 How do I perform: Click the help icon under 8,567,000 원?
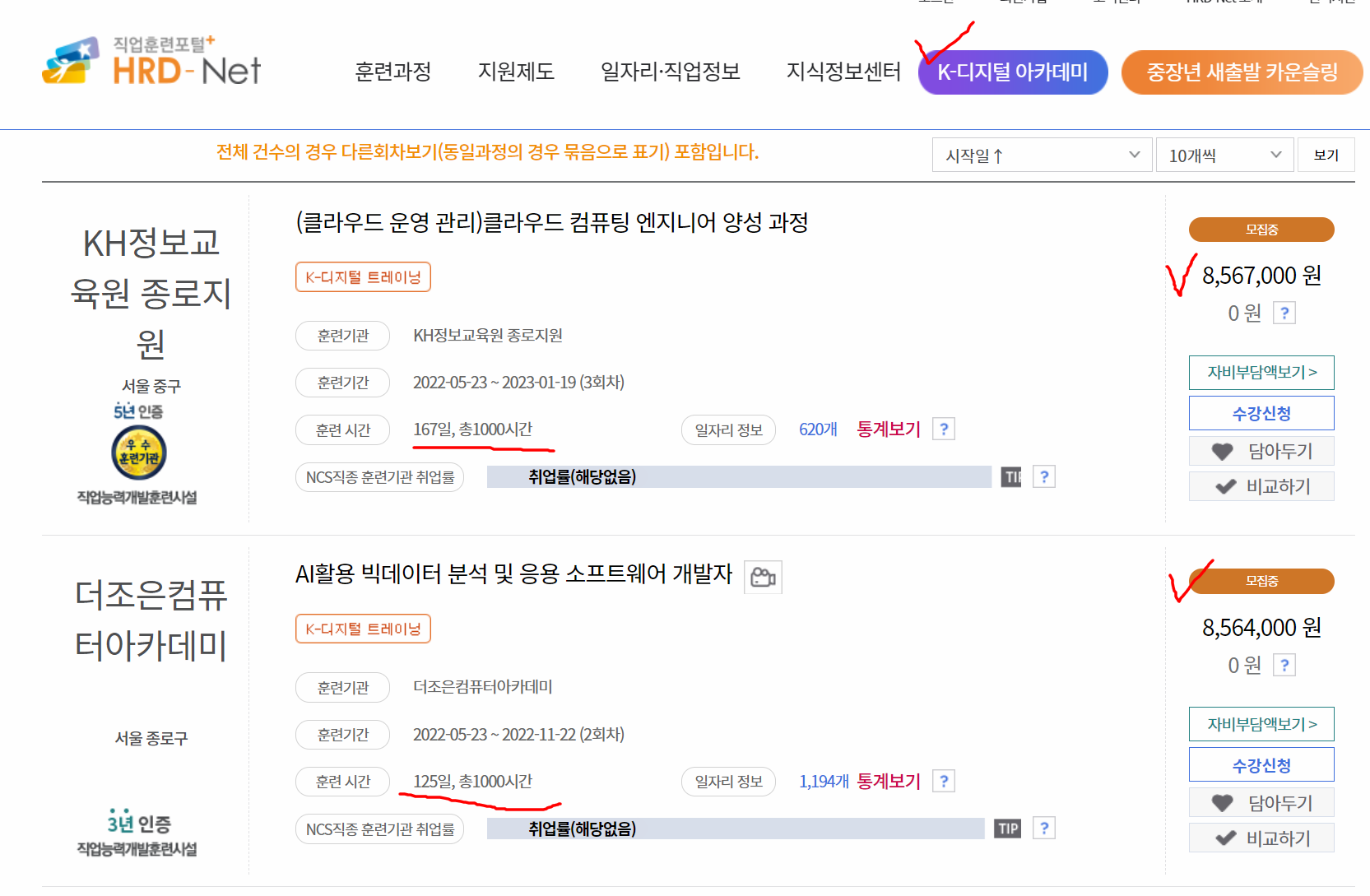1284,313
